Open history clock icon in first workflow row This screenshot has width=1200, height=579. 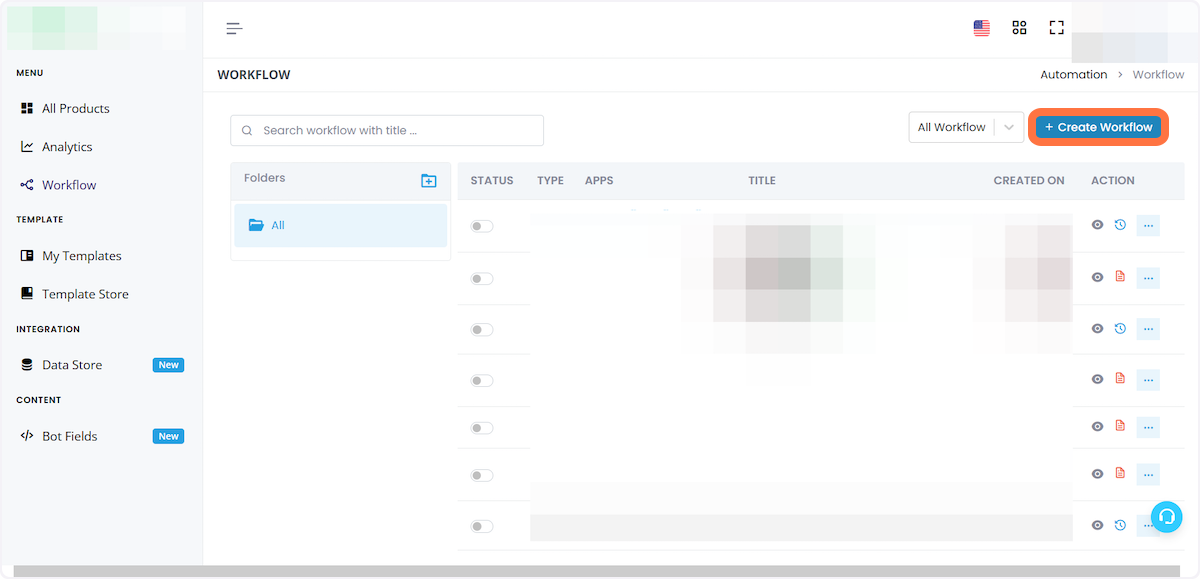coord(1120,225)
